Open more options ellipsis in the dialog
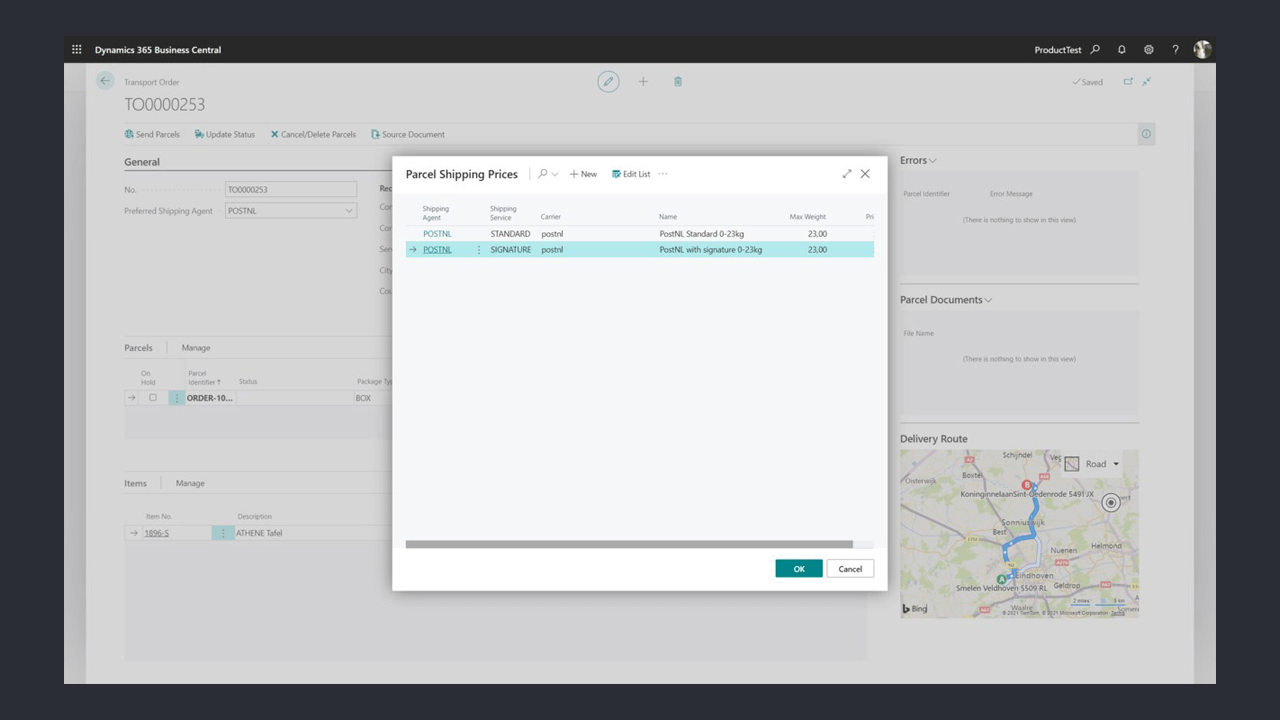The width and height of the screenshot is (1280, 720). point(663,174)
